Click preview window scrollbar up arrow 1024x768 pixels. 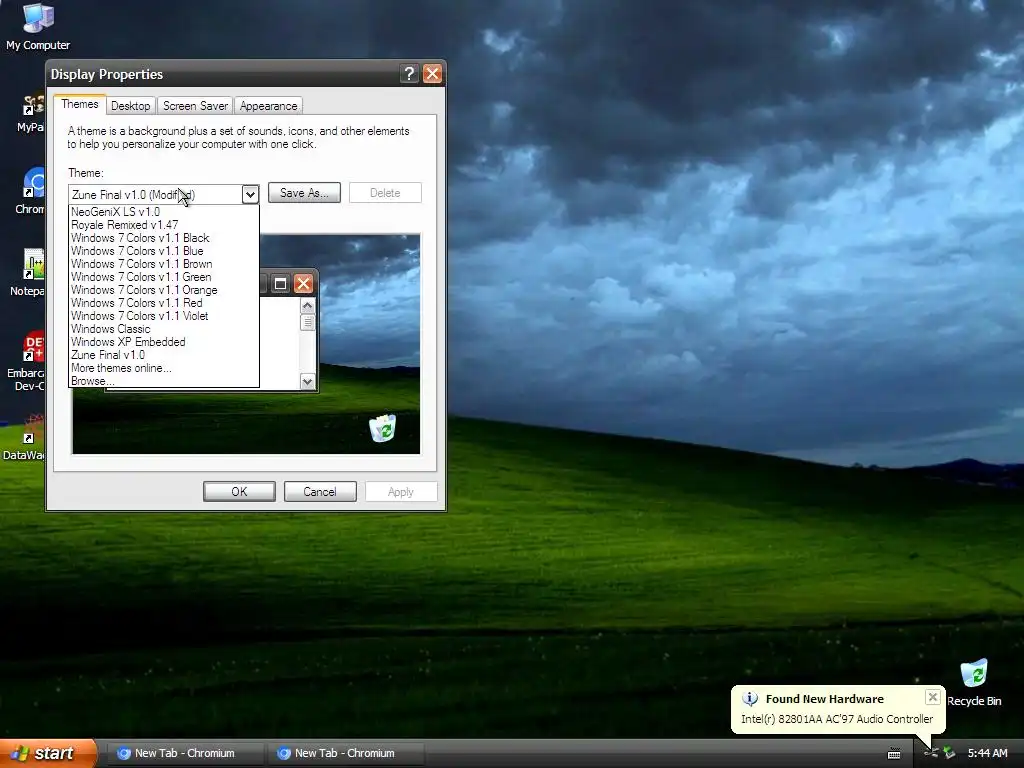pos(308,305)
